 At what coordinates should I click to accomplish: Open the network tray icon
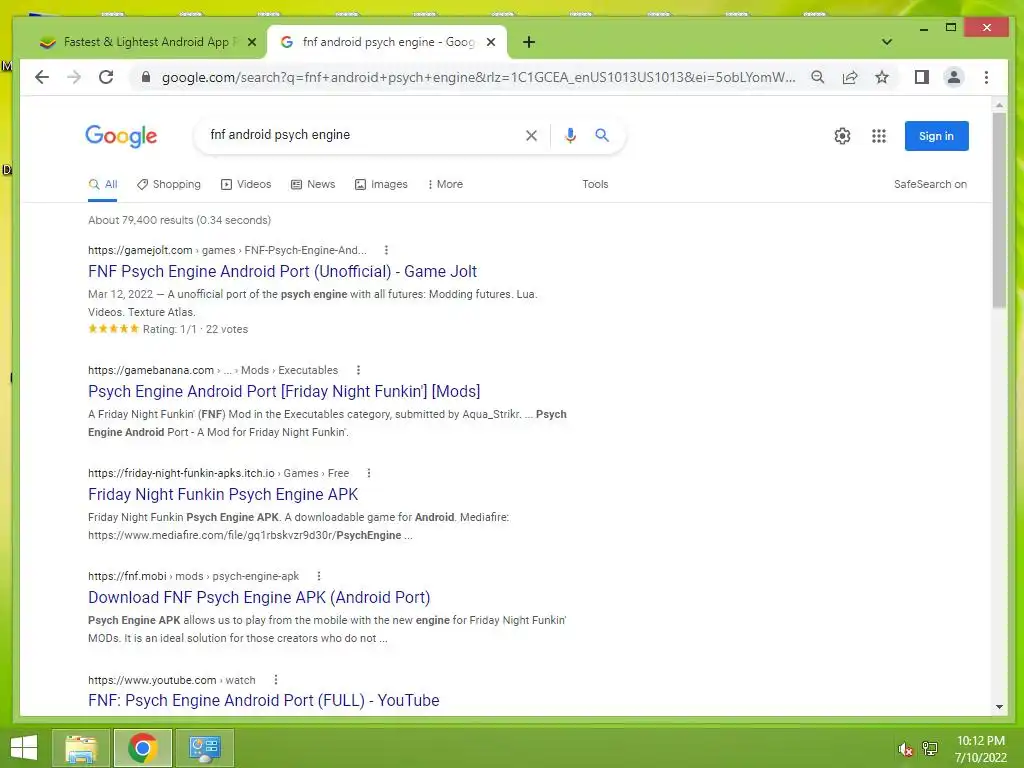930,749
